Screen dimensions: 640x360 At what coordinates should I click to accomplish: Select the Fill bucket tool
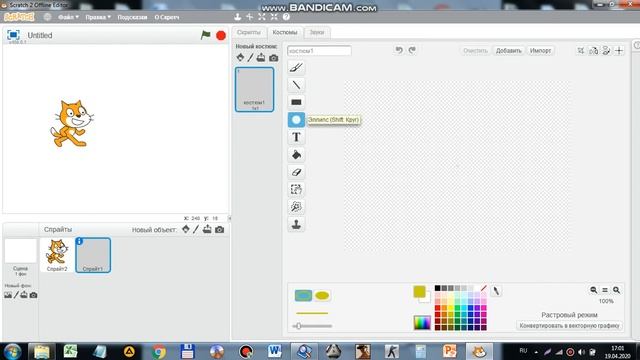[296, 155]
